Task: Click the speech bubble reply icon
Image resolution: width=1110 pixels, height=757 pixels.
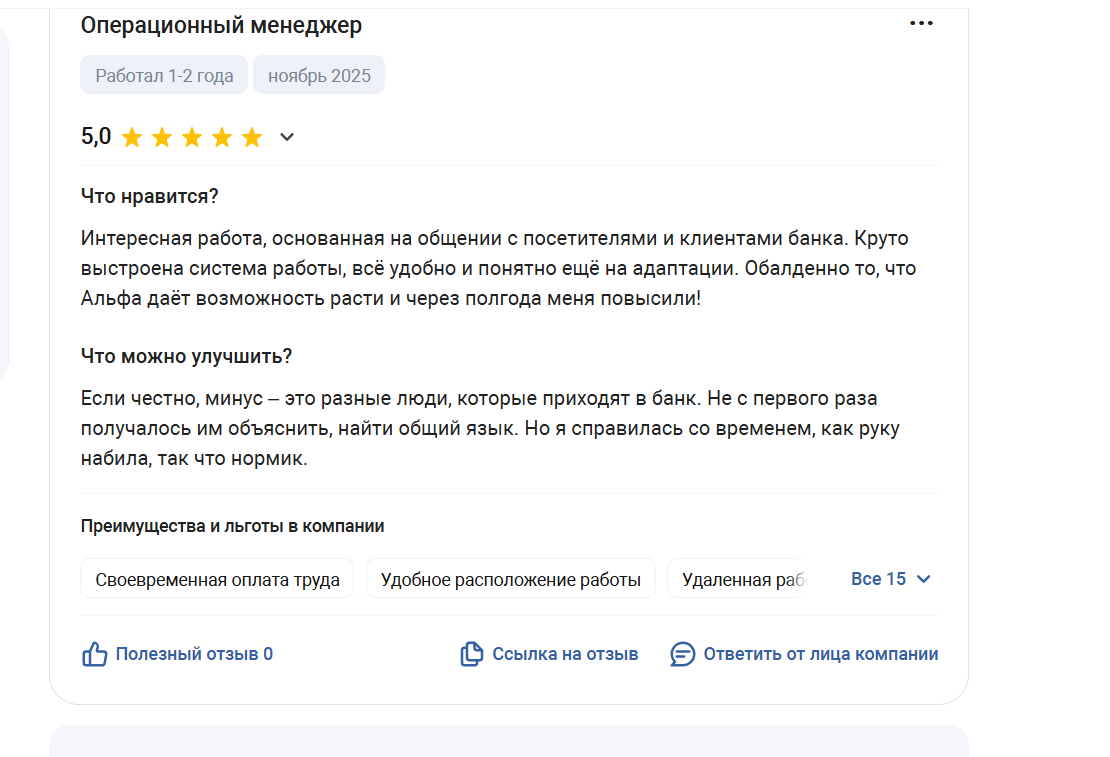Action: (682, 654)
